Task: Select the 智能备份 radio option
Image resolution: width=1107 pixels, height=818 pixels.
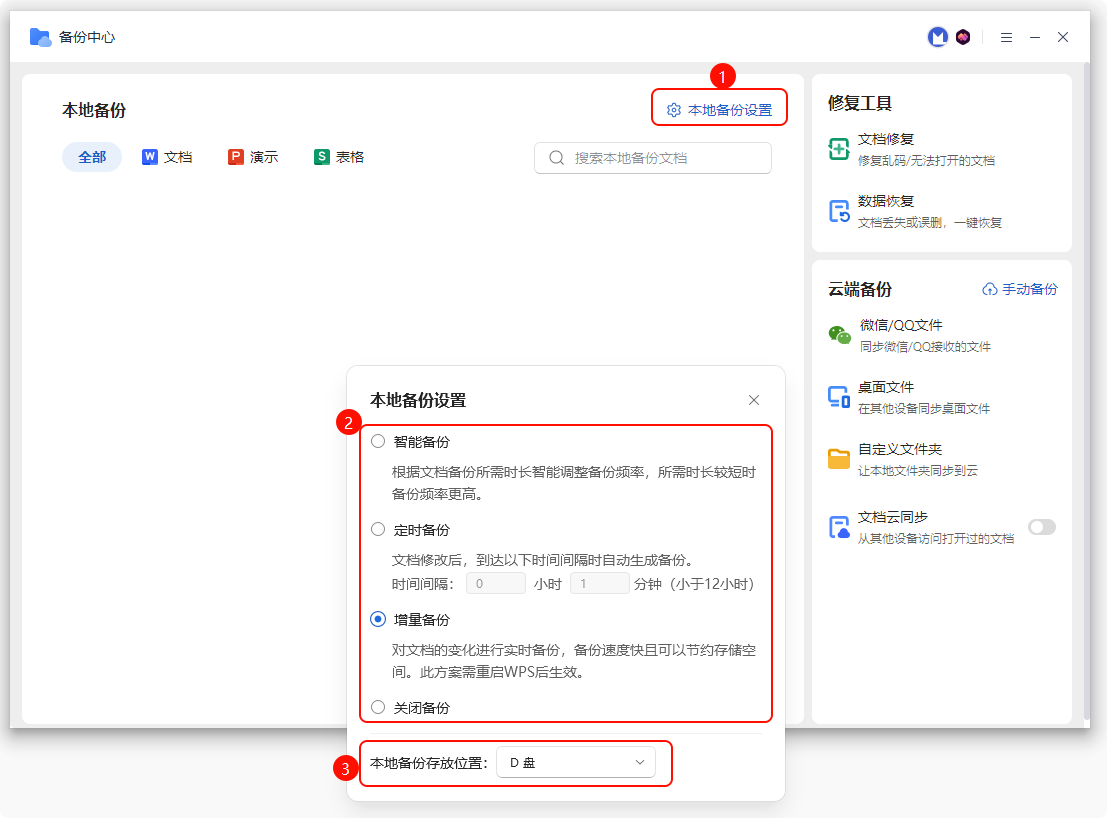Action: coord(378,441)
